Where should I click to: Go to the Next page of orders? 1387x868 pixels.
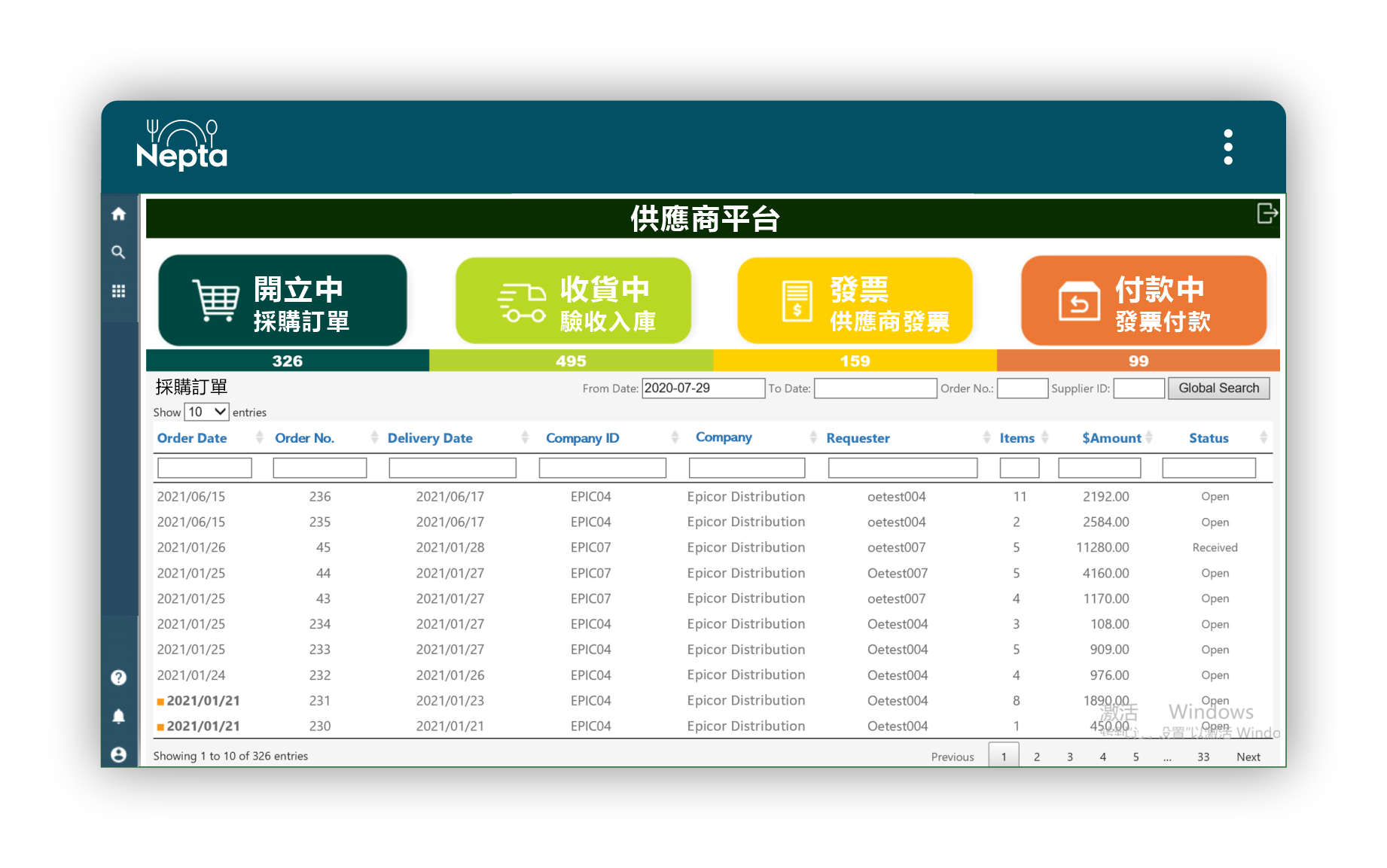coord(1248,757)
